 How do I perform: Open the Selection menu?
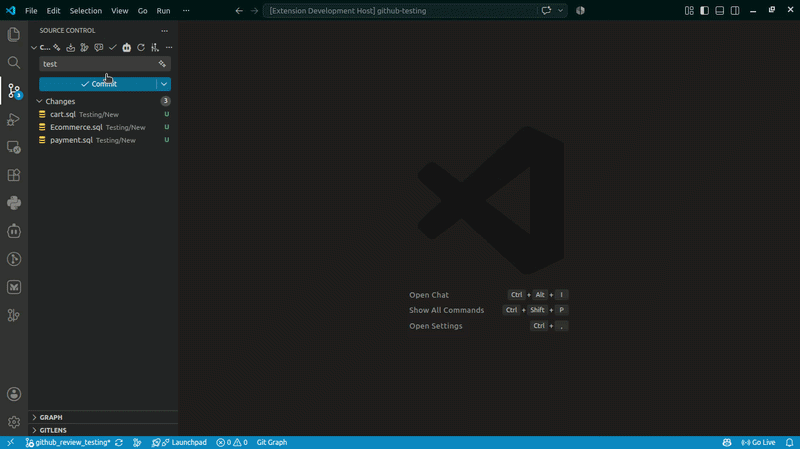coord(86,10)
